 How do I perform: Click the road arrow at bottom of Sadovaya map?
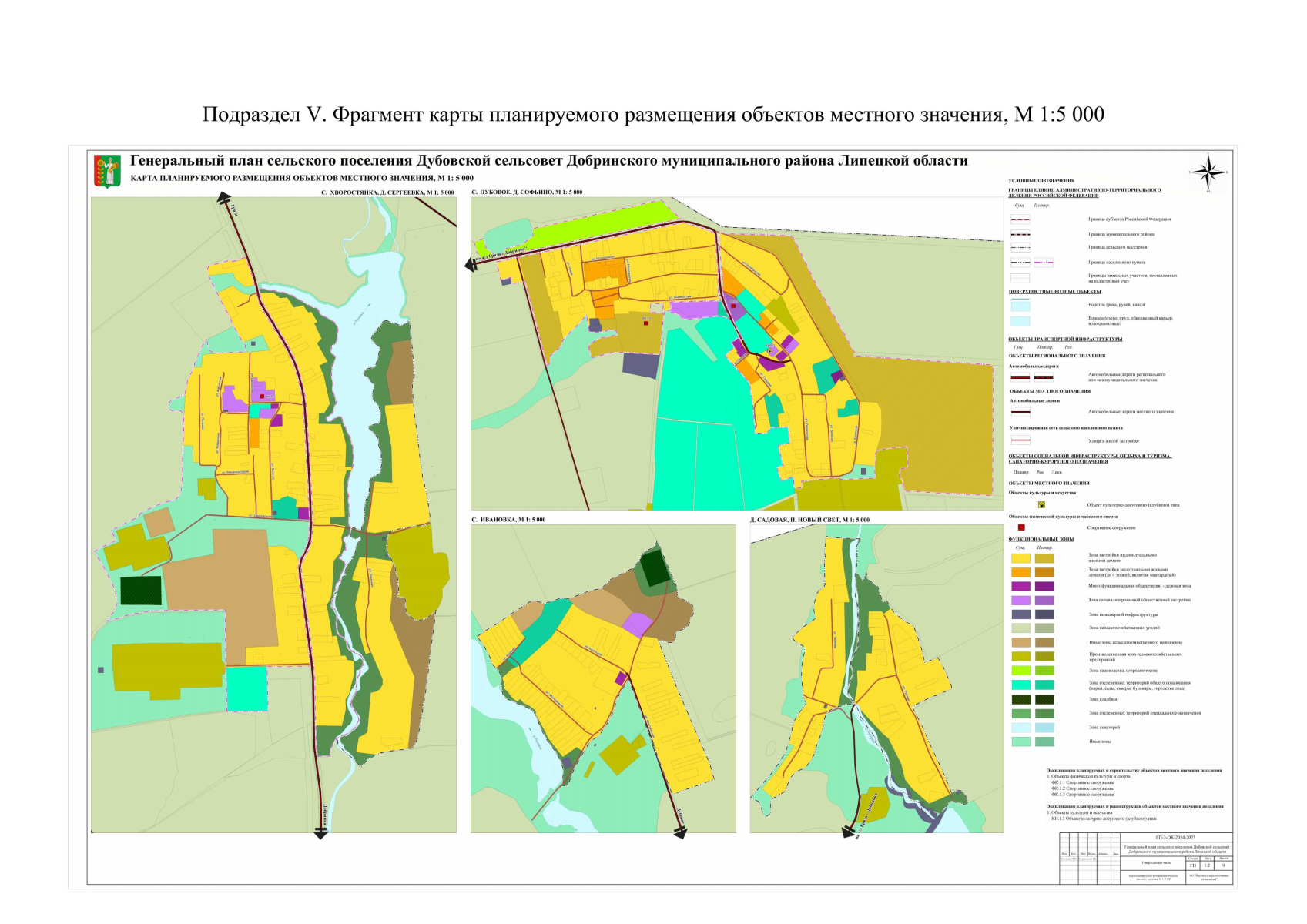(x=848, y=832)
